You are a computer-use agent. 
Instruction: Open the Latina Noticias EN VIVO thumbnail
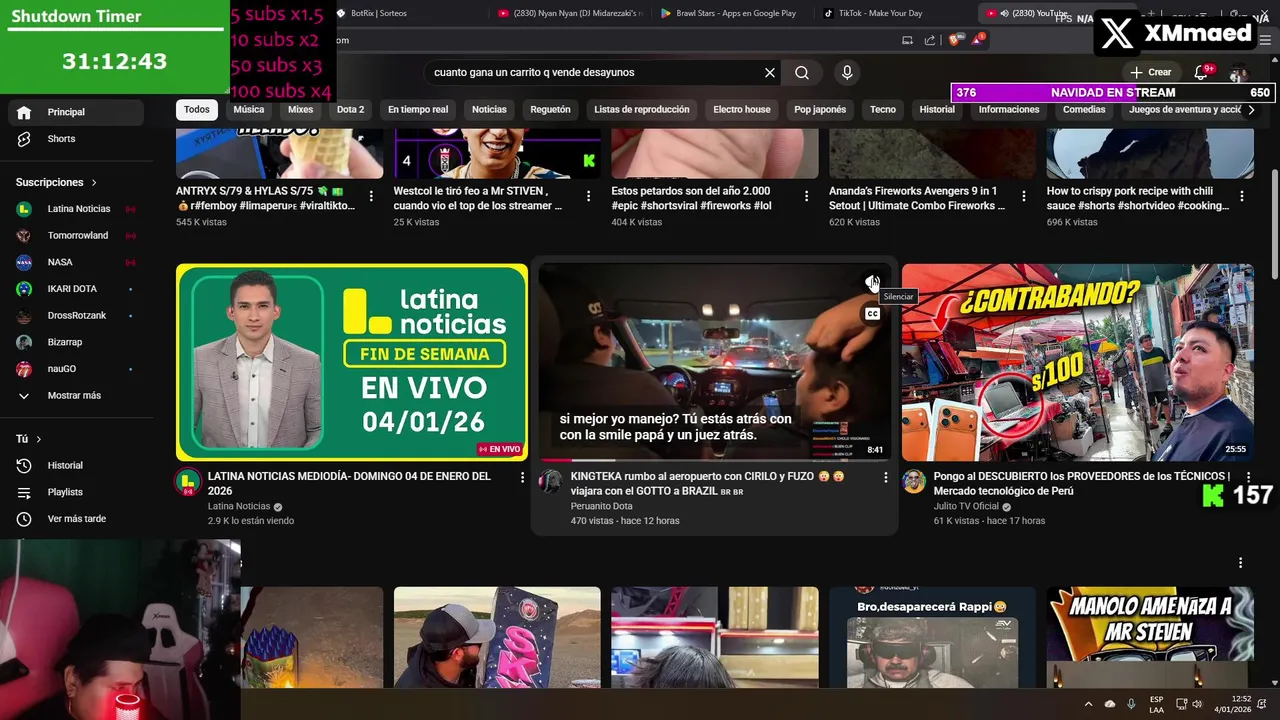click(352, 362)
